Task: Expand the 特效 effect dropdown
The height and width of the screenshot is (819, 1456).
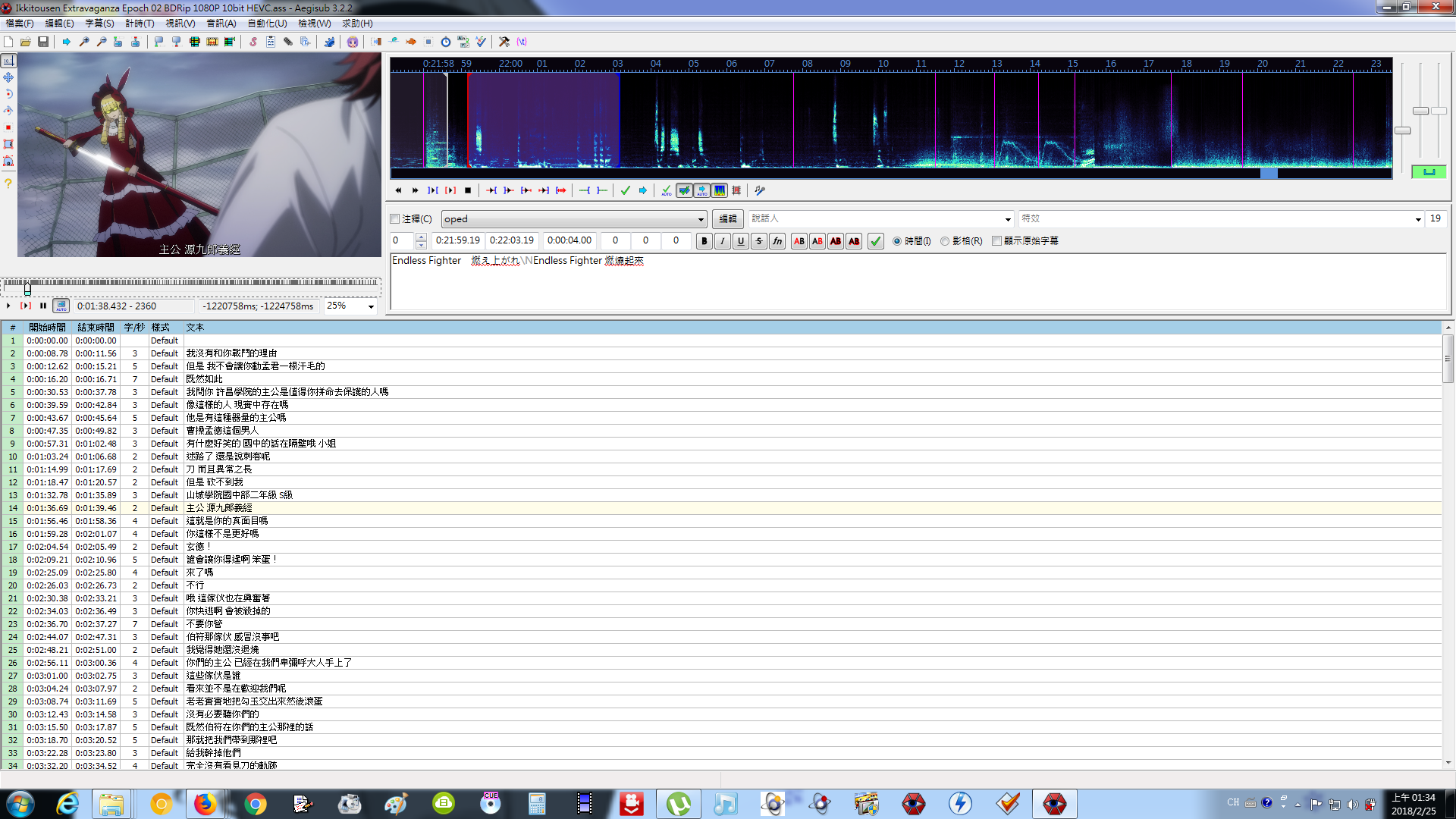Action: pos(1417,219)
